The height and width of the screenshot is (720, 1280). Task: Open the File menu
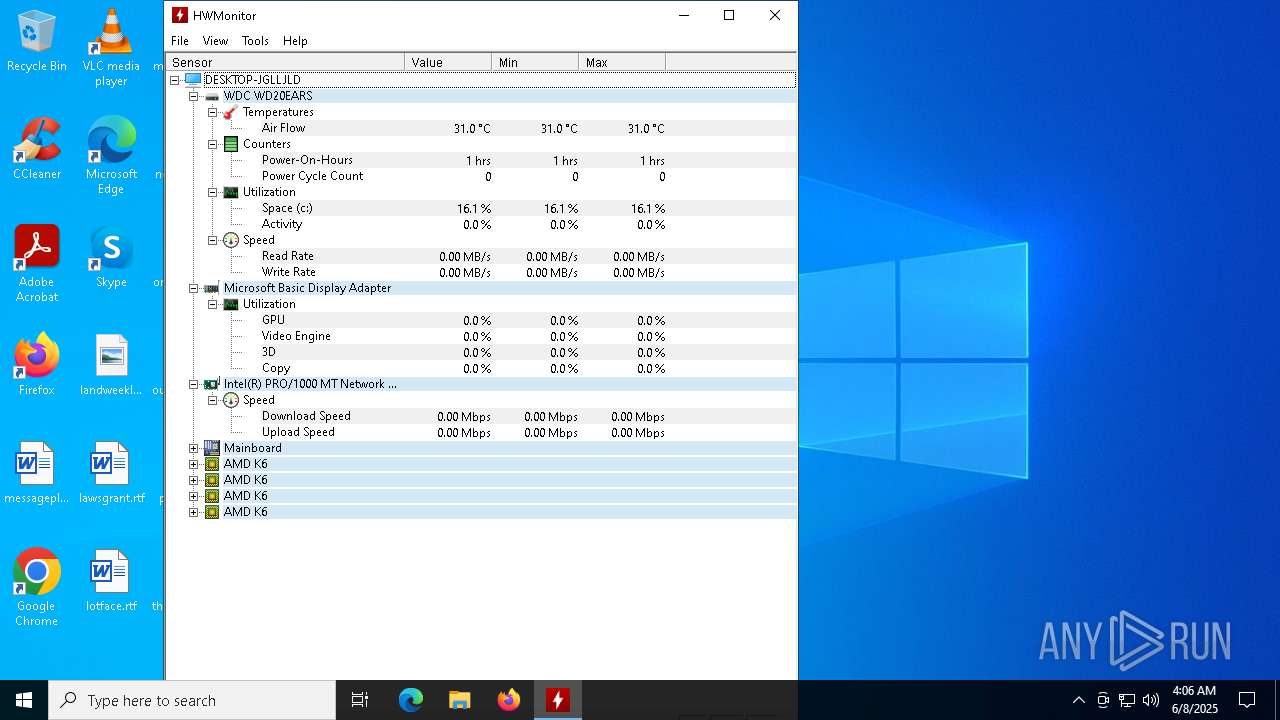pos(180,41)
